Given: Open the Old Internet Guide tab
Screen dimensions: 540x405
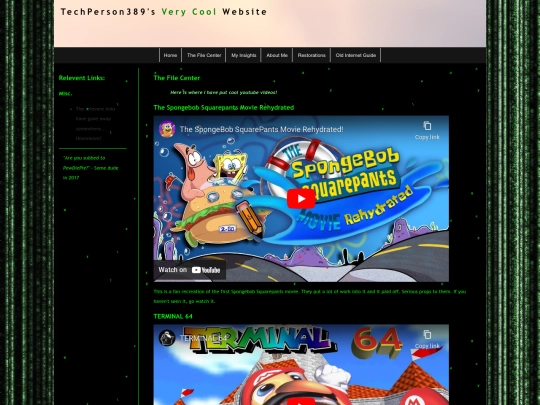Looking at the screenshot, I should pyautogui.click(x=356, y=55).
